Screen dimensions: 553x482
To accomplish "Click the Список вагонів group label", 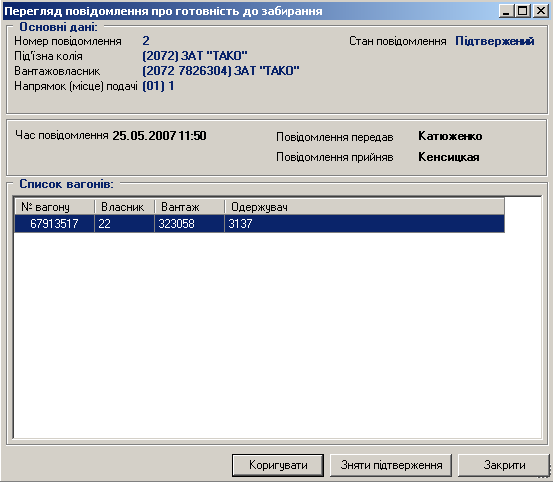I will [x=66, y=184].
